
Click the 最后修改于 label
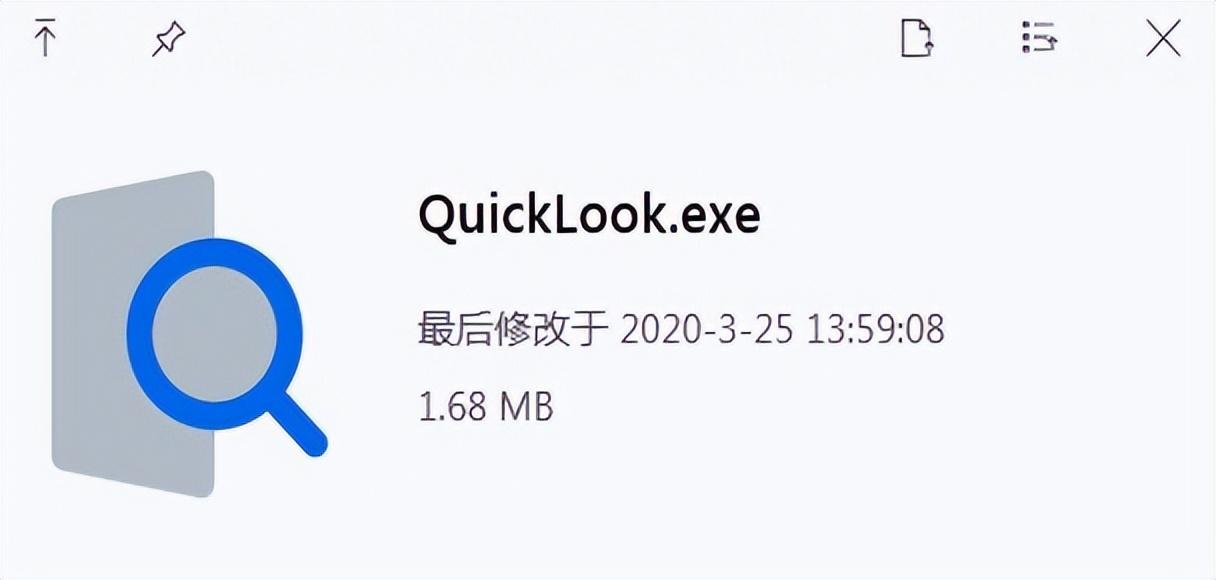coord(514,328)
